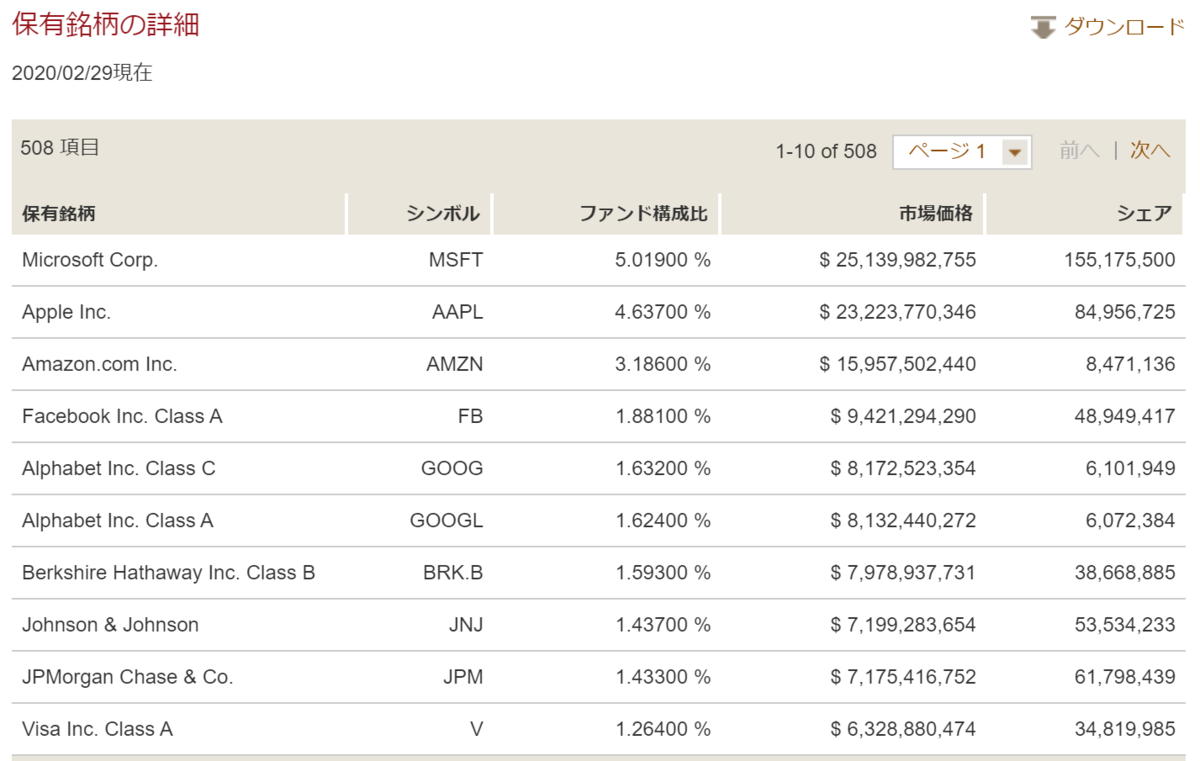Viewport: 1200px width, 761px height.
Task: Go to next page with 次へ
Action: (1150, 151)
